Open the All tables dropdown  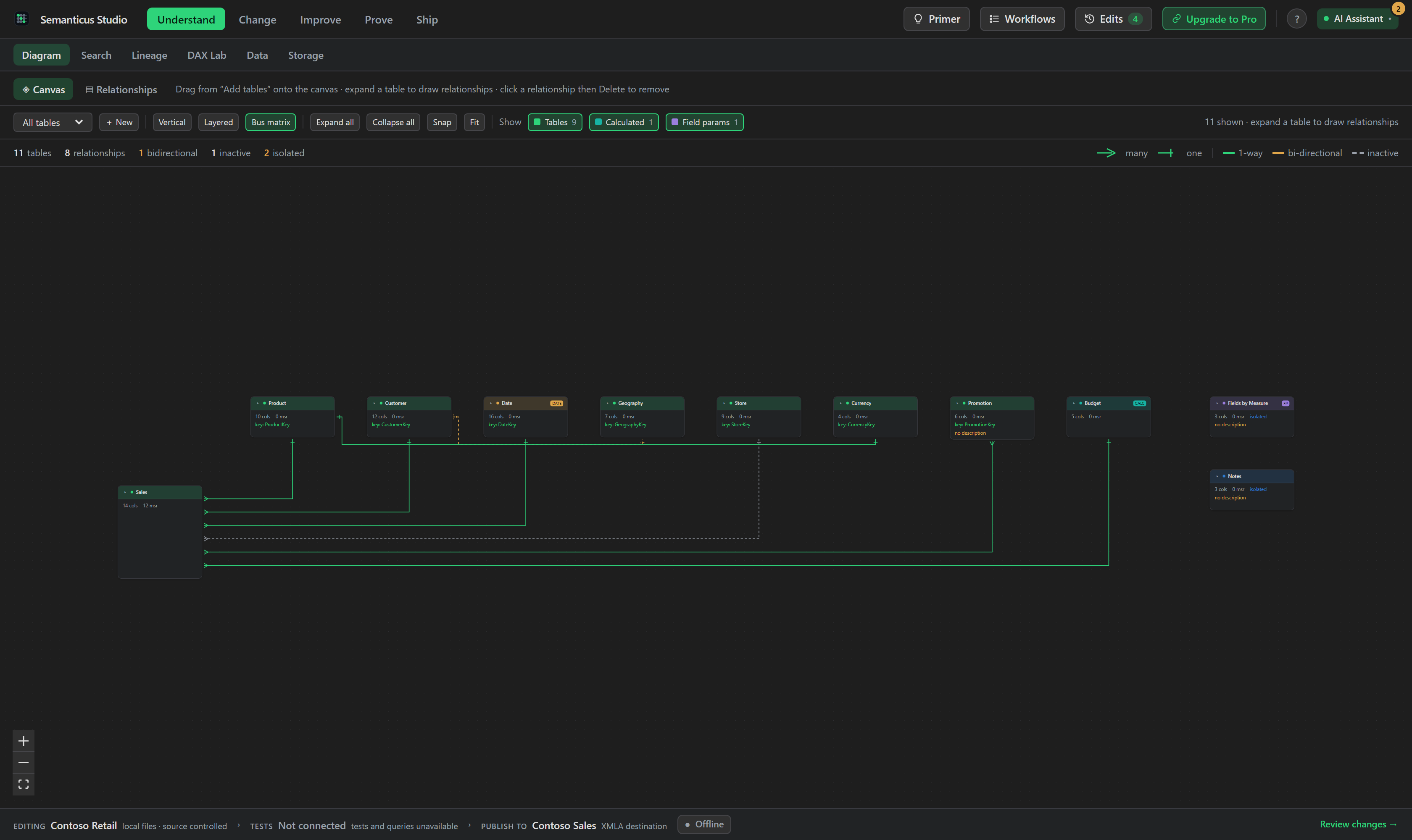[53, 122]
